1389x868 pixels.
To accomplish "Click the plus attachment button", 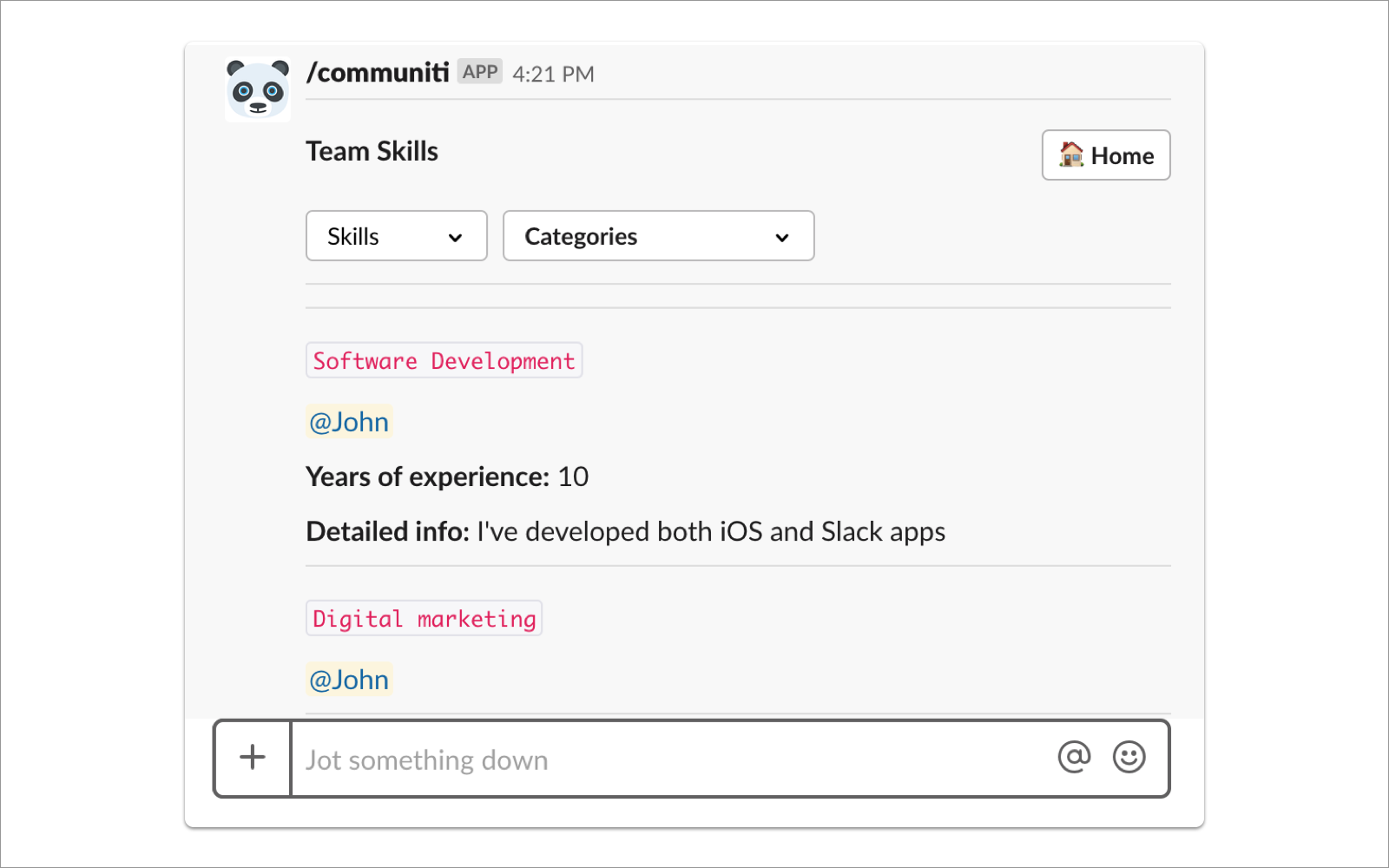I will [253, 757].
